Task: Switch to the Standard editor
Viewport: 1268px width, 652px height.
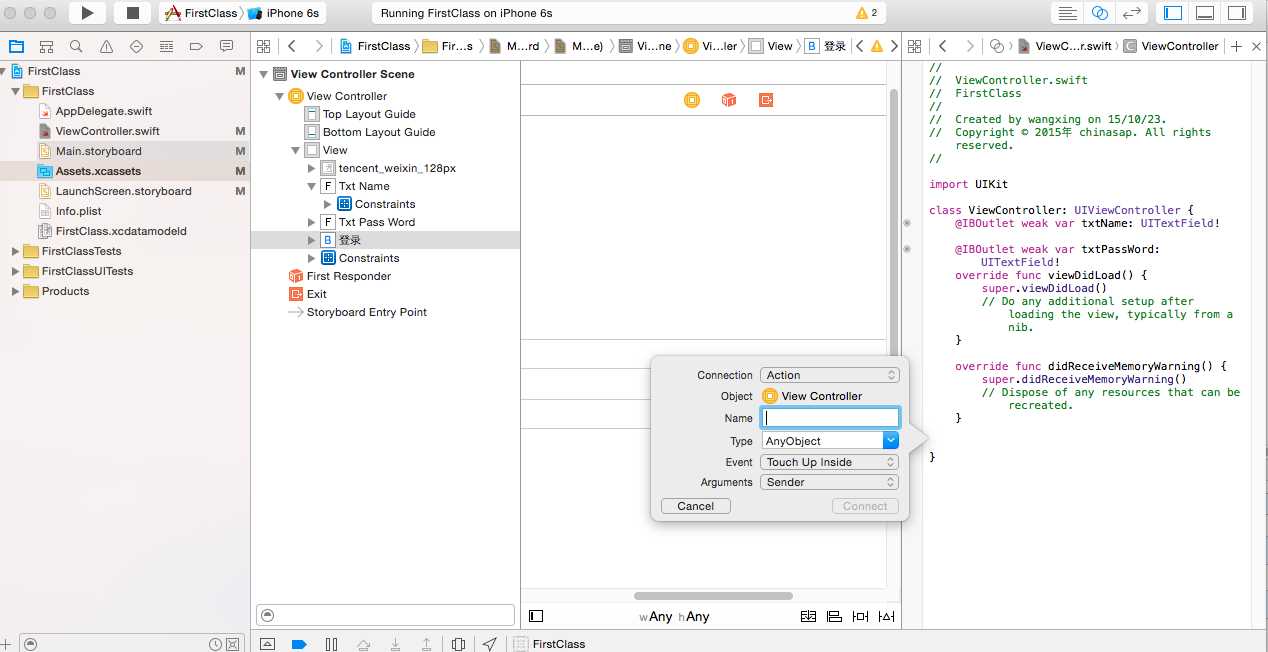Action: click(1068, 13)
